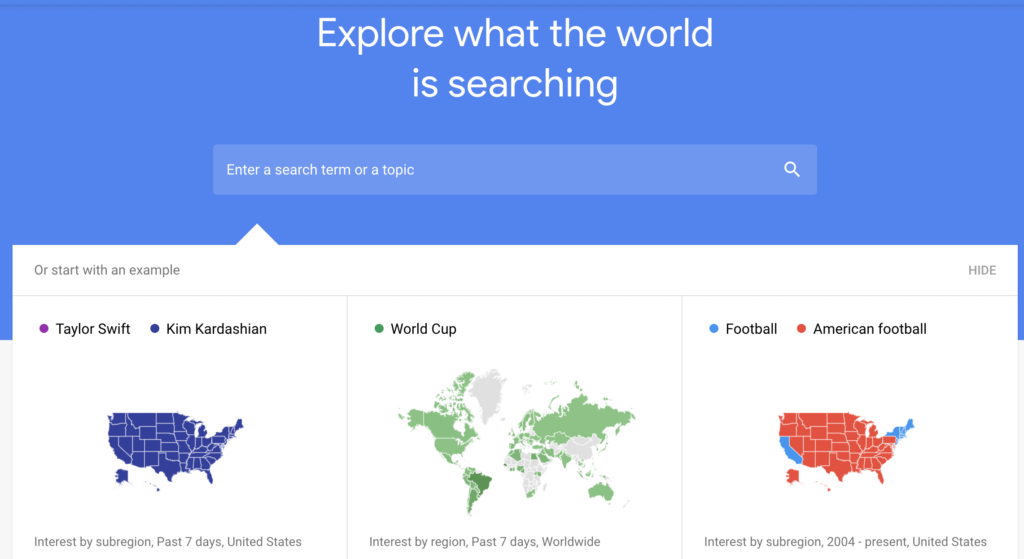
Task: Click 'Interest by region, Past 7 days, Worldwide'
Action: coord(485,541)
